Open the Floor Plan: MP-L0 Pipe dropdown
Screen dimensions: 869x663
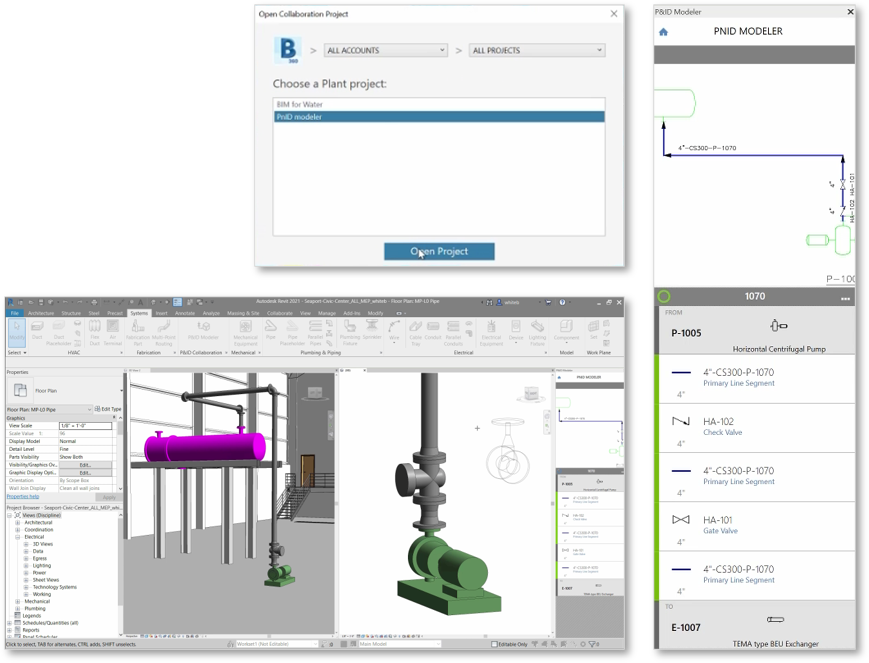tap(49, 409)
